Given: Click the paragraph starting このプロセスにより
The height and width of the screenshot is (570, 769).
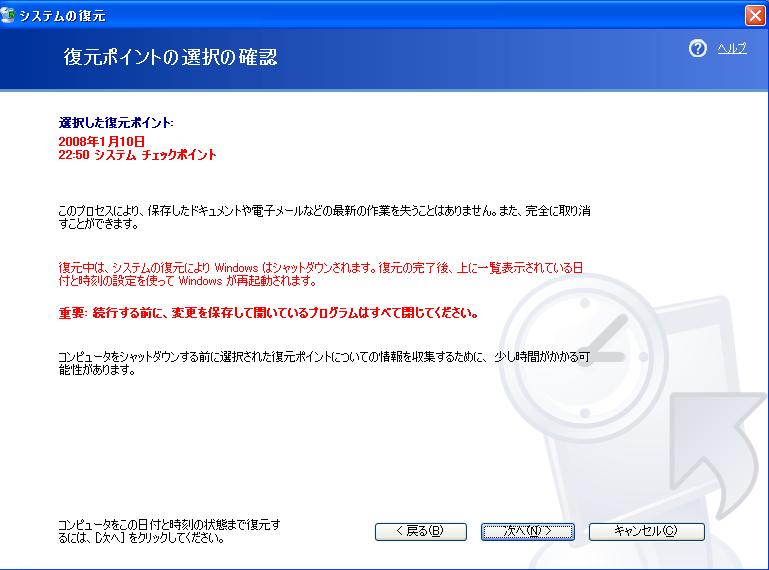Looking at the screenshot, I should (324, 217).
